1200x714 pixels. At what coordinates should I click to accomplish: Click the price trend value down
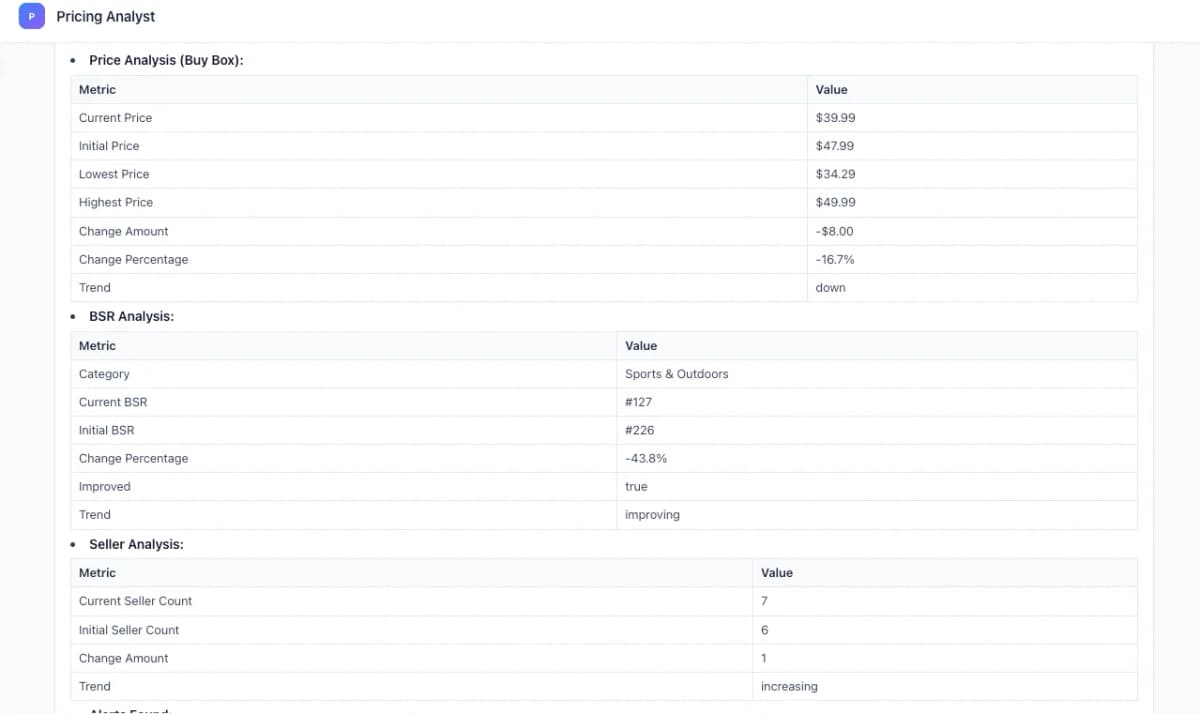pyautogui.click(x=830, y=288)
